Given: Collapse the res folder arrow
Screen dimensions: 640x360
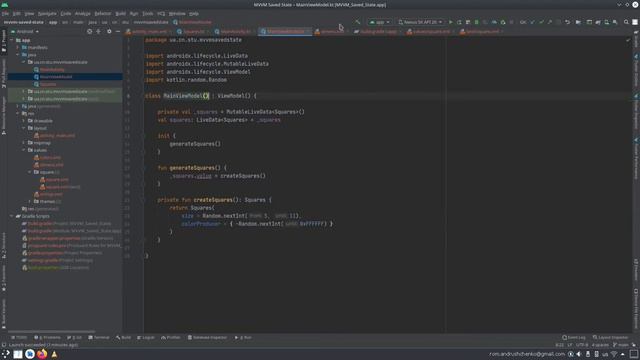Looking at the screenshot, I should pyautogui.click(x=18, y=113).
